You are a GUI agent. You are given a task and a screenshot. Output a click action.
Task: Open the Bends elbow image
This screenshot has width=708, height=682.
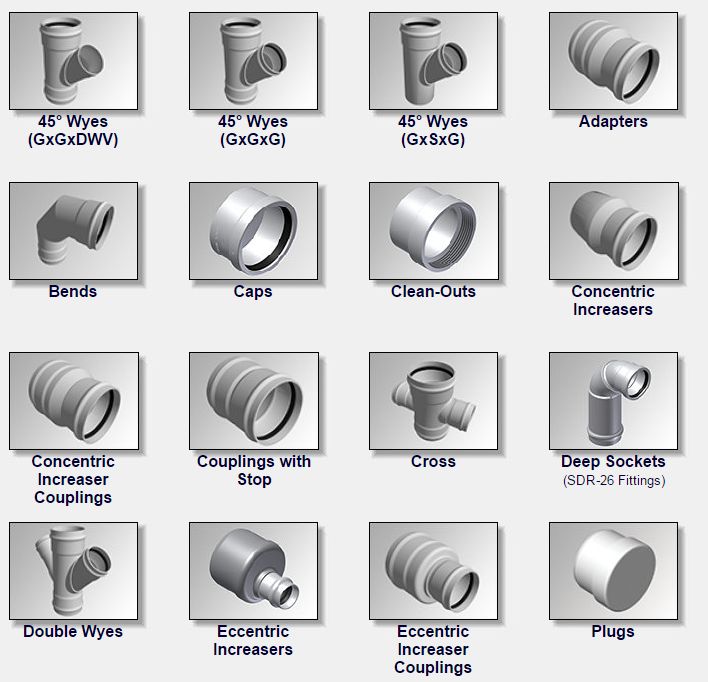point(73,230)
